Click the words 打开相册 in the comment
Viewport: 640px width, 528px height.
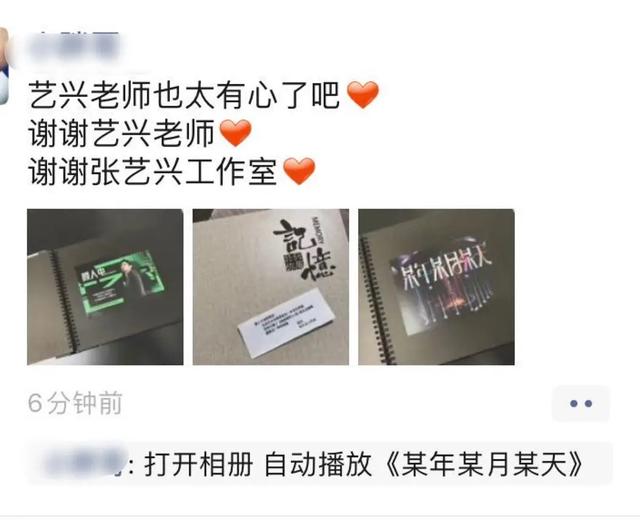[x=198, y=464]
